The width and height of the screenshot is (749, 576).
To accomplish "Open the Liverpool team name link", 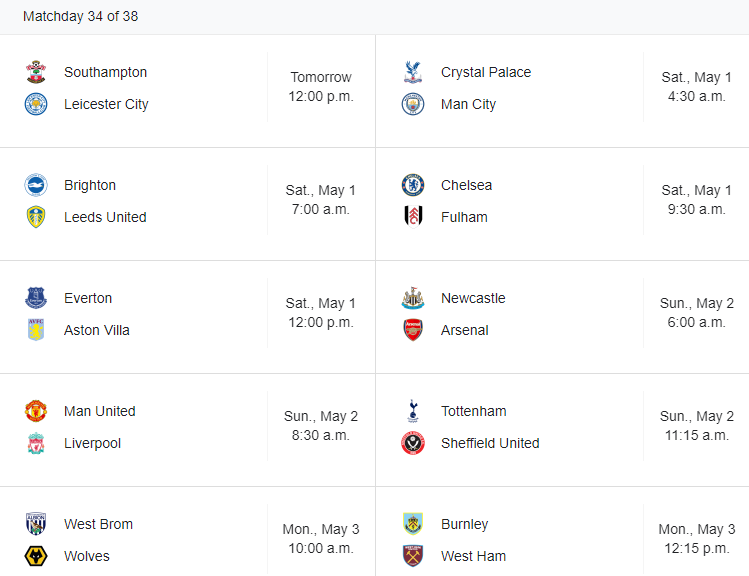I will click(92, 443).
